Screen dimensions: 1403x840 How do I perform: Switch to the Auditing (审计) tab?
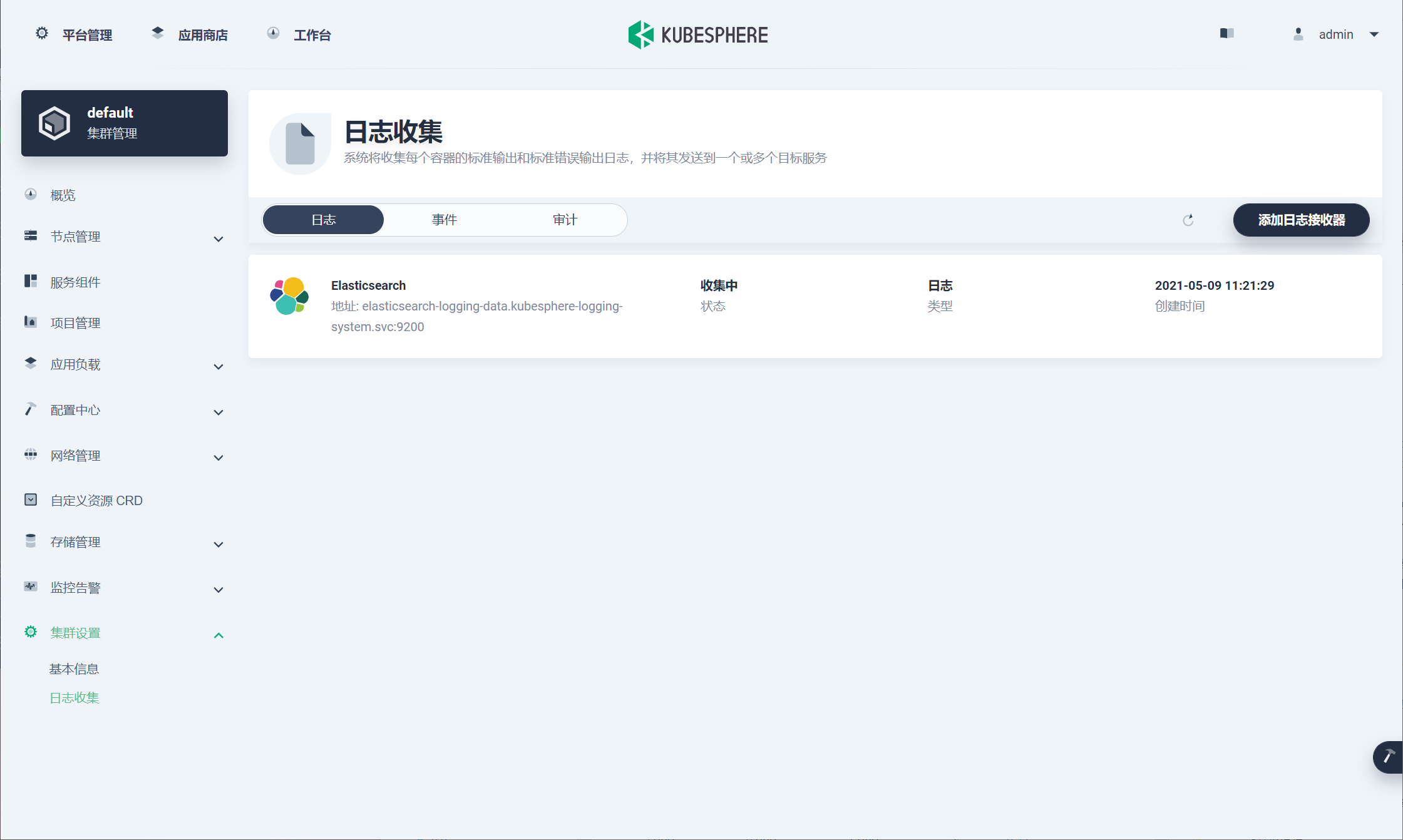[x=565, y=220]
